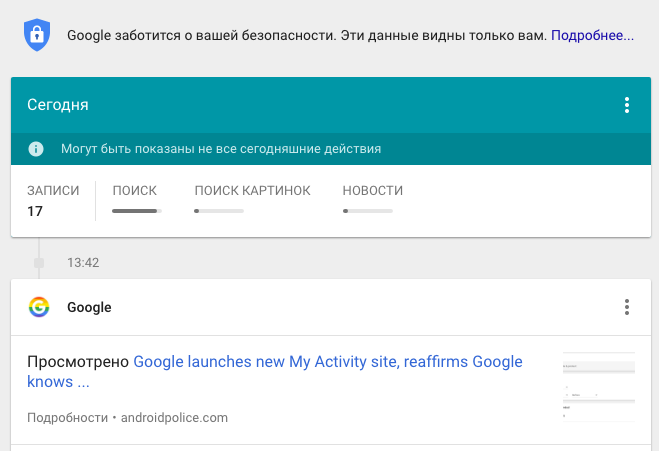This screenshot has height=451, width=659.
Task: Click the Подробности details link
Action: 68,418
